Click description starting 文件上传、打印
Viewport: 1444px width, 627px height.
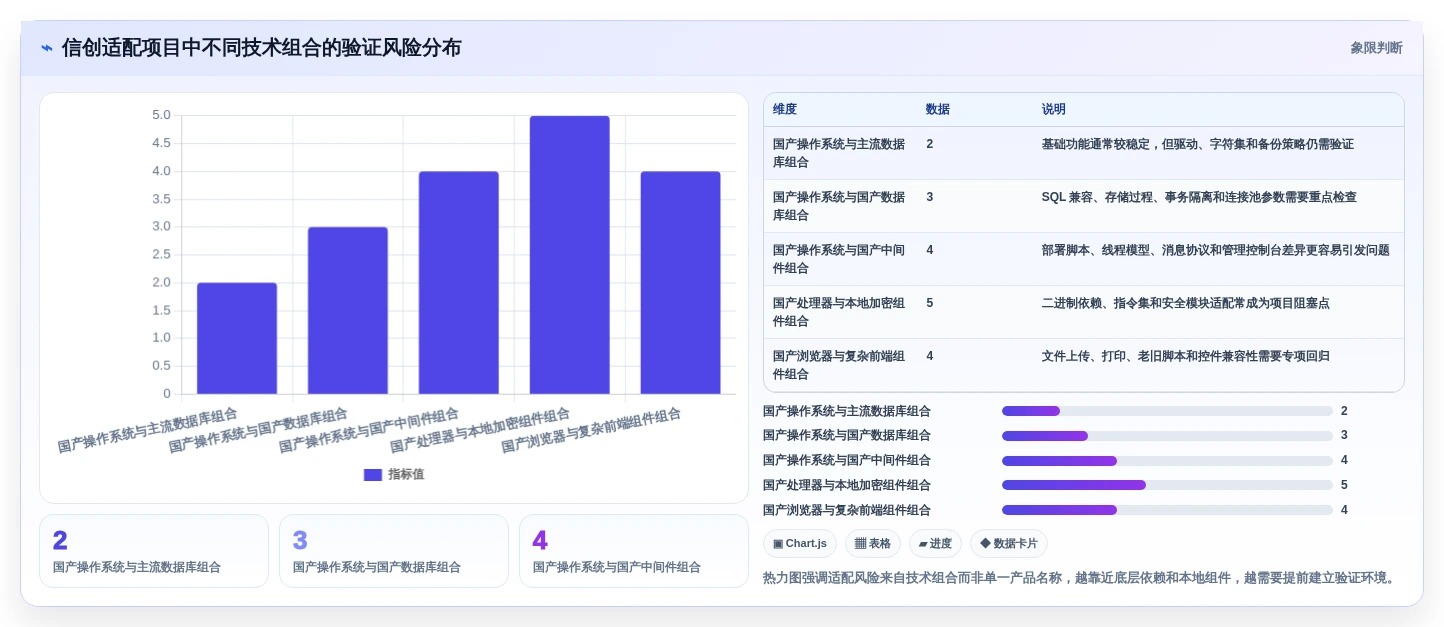pos(1186,356)
